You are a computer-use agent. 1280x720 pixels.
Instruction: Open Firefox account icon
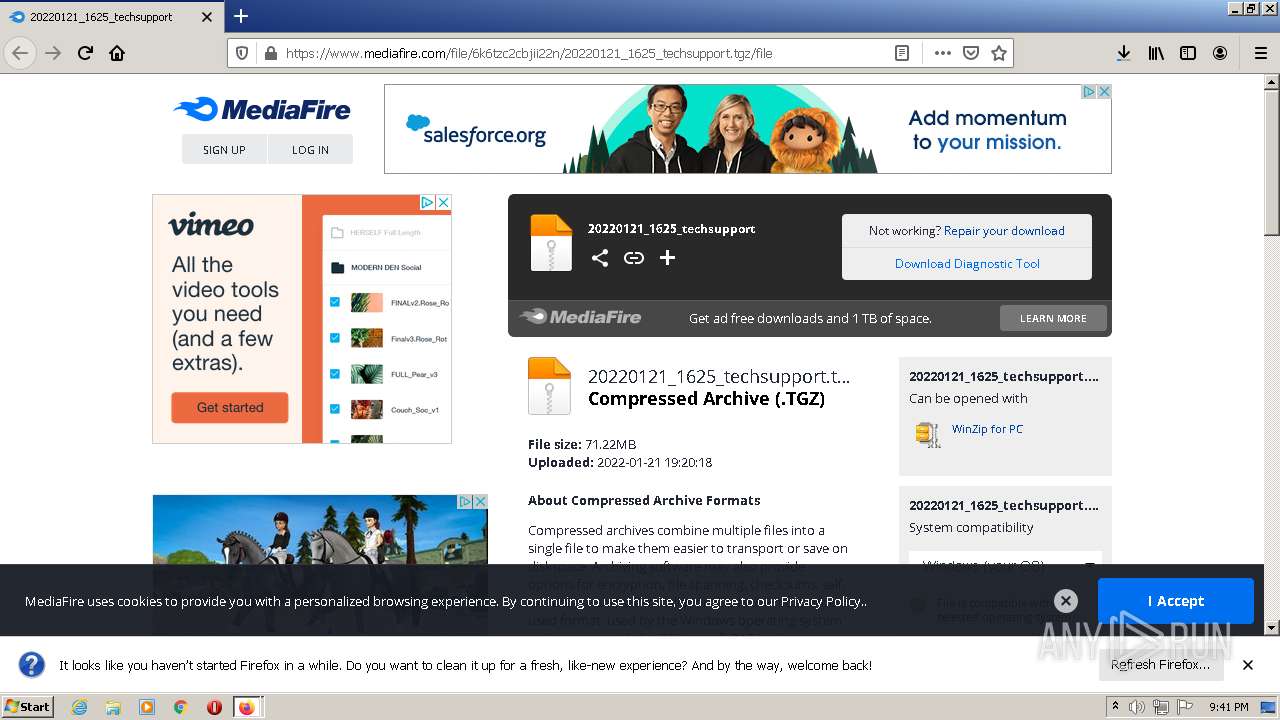(x=1220, y=53)
